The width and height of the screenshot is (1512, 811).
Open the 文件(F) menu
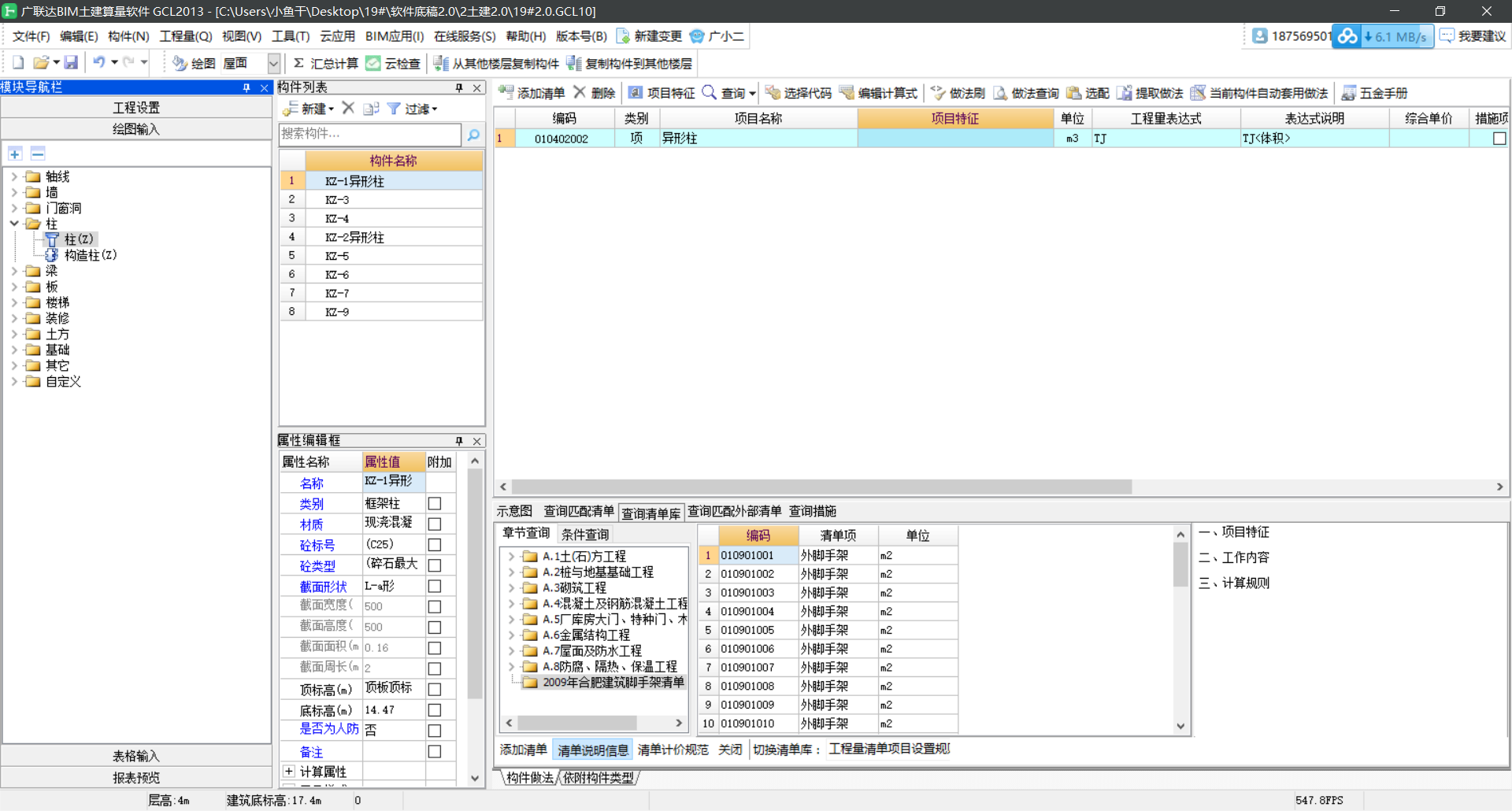(x=31, y=36)
